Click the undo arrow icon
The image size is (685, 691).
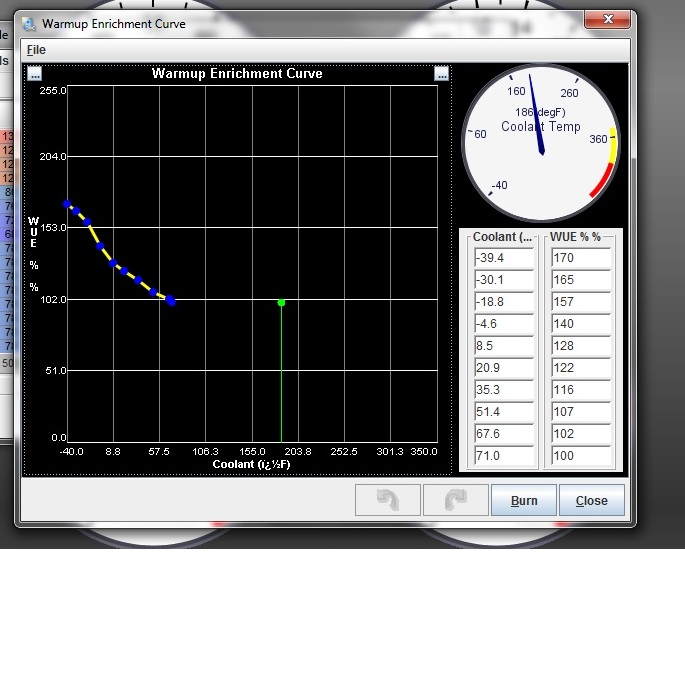[x=388, y=500]
